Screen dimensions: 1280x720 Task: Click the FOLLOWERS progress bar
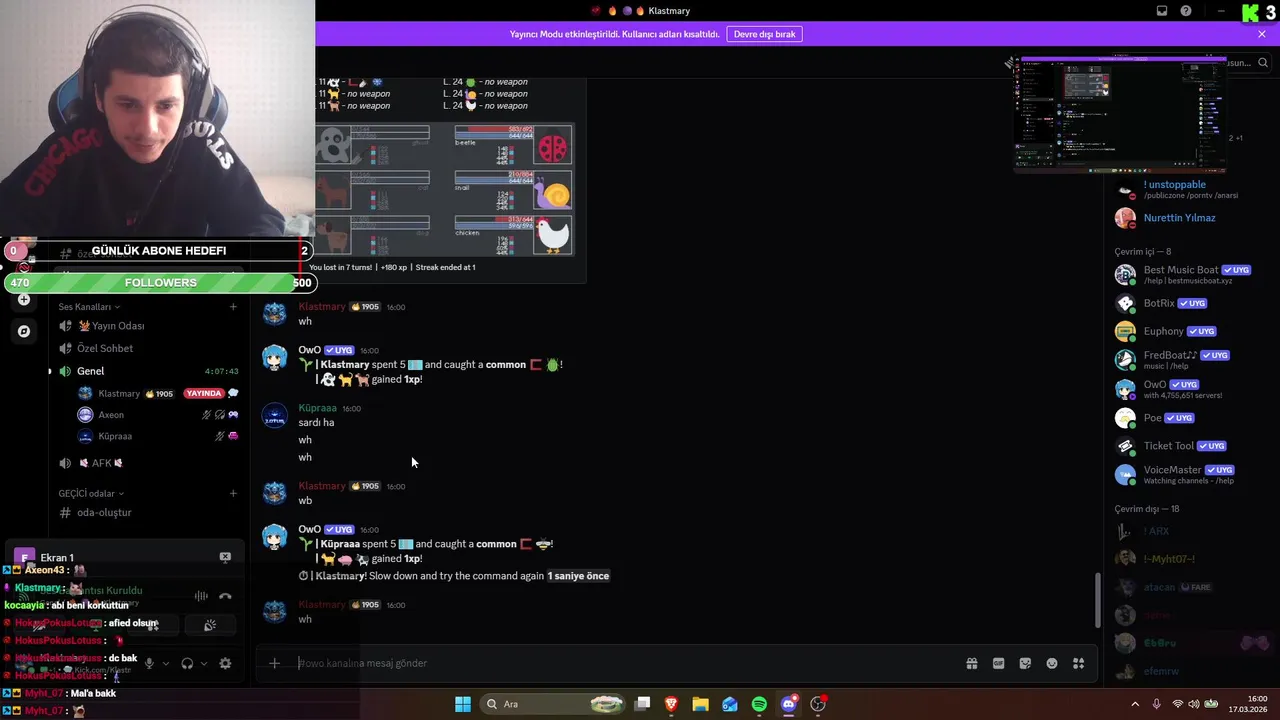point(160,283)
